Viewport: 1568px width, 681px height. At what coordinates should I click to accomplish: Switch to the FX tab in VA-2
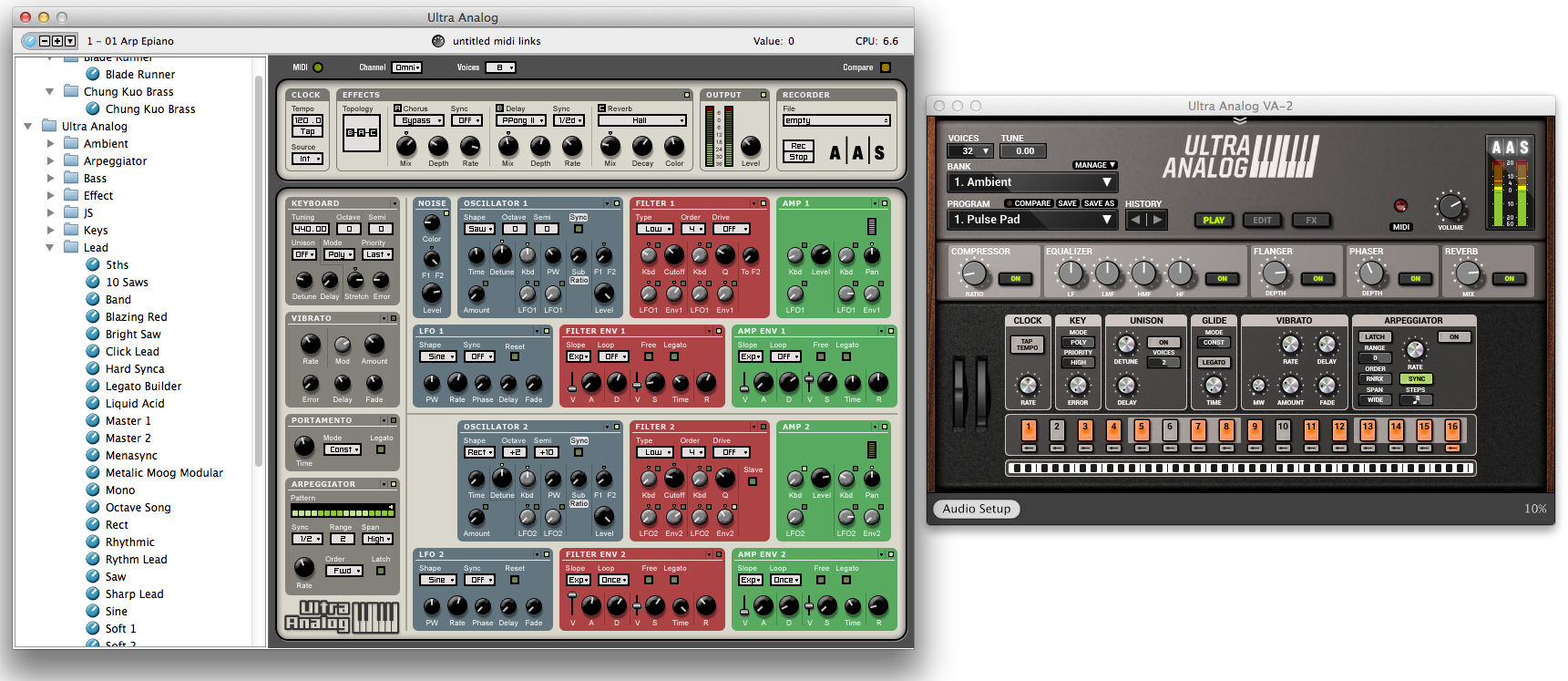tap(1311, 221)
